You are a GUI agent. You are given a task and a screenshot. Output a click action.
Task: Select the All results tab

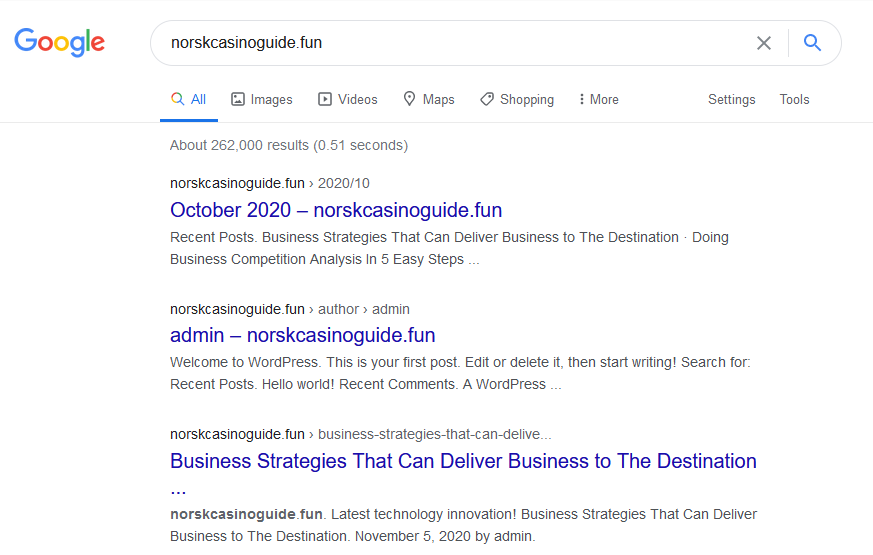189,100
